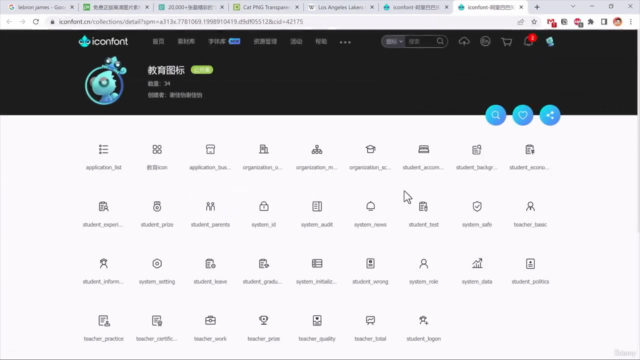Bookmark this page with star icon
The image size is (640, 360).
534,22
